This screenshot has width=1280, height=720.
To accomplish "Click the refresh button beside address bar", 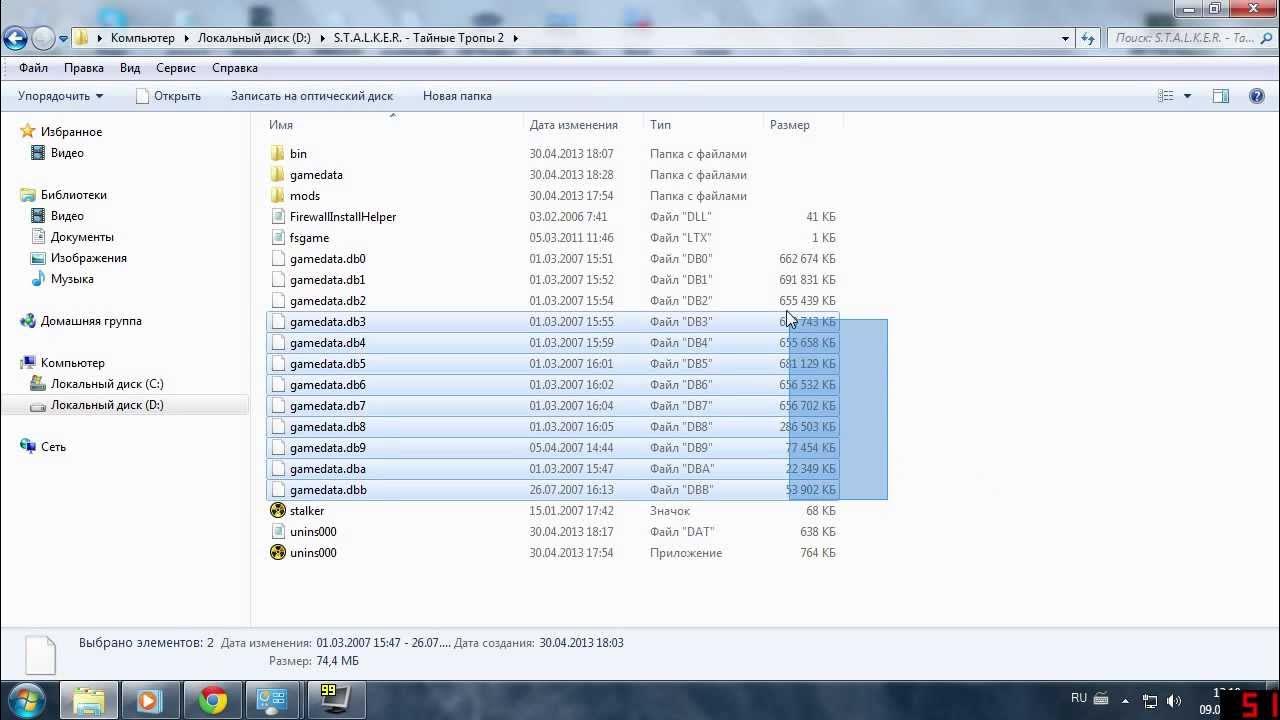I will coord(1088,38).
